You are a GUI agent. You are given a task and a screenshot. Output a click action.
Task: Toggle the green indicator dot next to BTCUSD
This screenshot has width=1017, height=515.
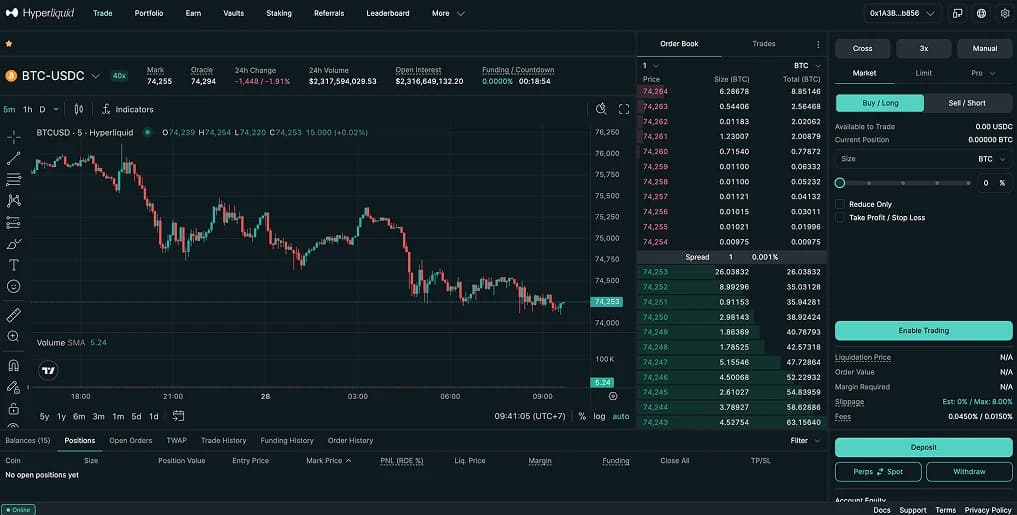pos(147,132)
